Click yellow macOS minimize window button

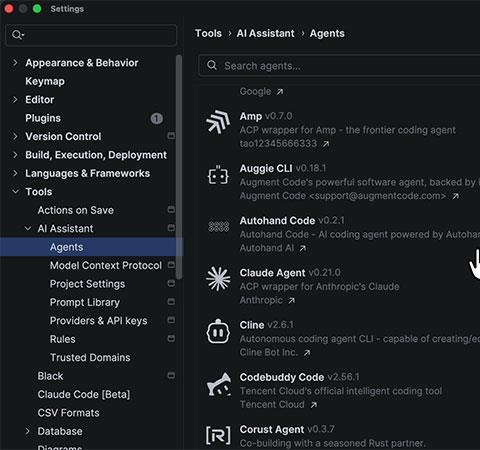pyautogui.click(x=23, y=8)
